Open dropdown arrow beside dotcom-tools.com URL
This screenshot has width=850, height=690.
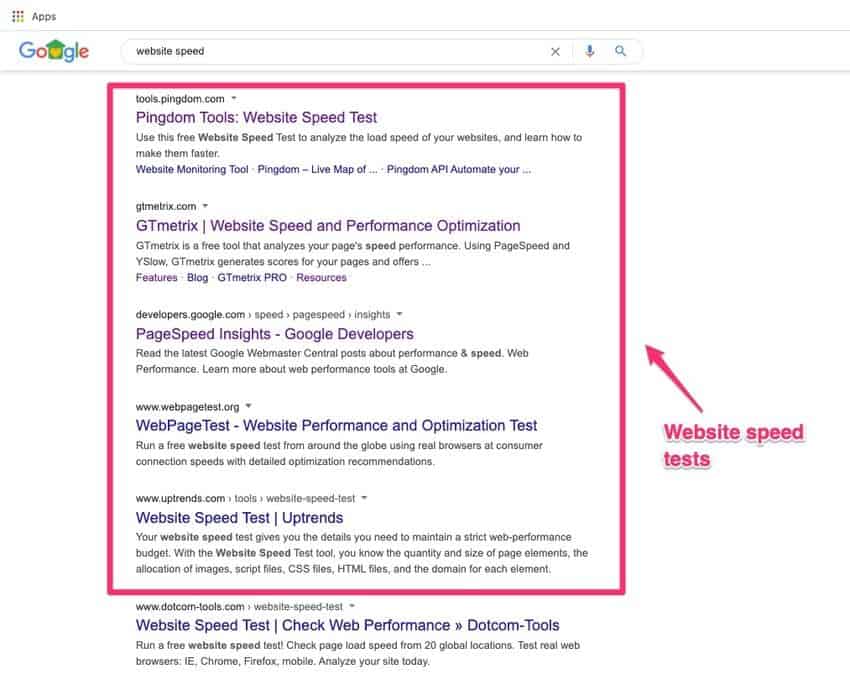tap(352, 606)
